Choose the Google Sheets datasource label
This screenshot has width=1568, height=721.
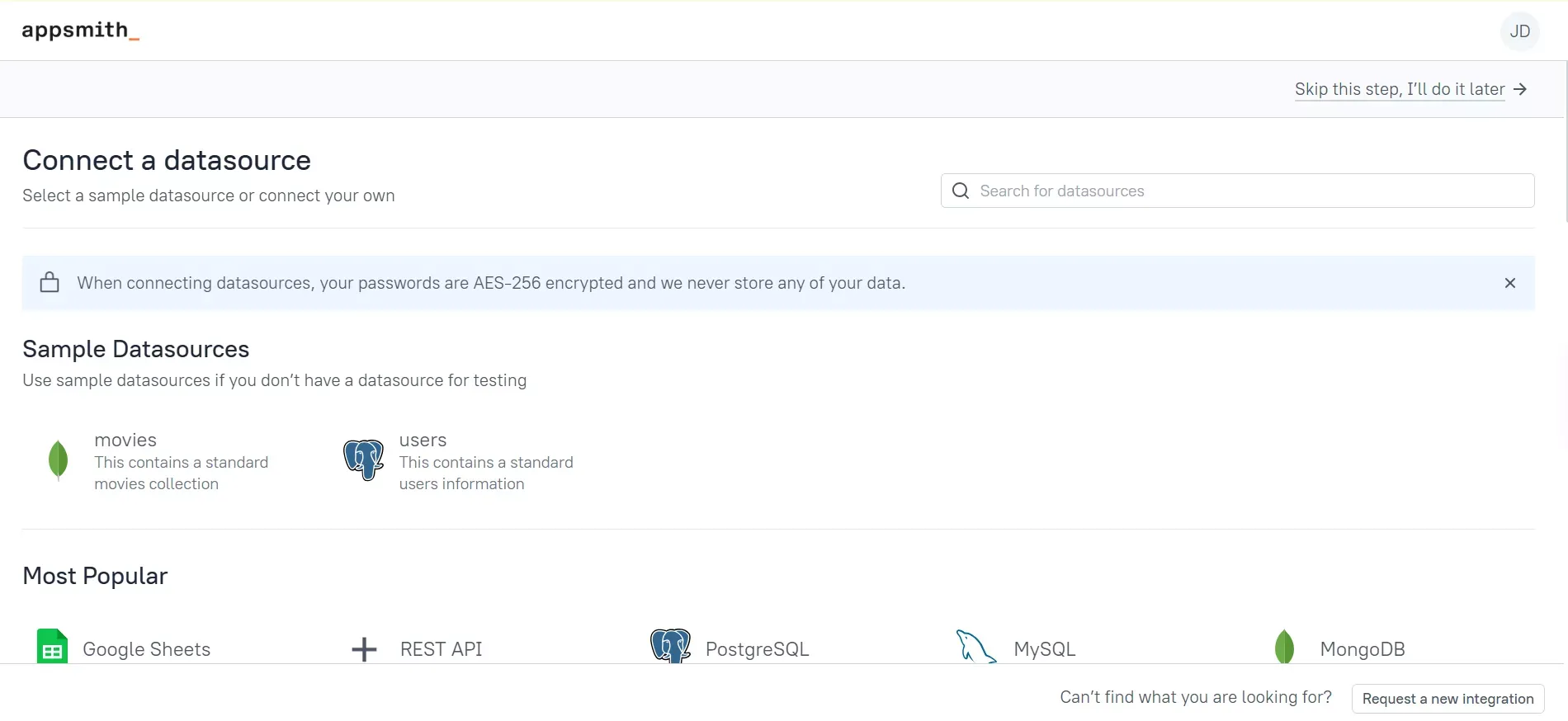pos(146,649)
